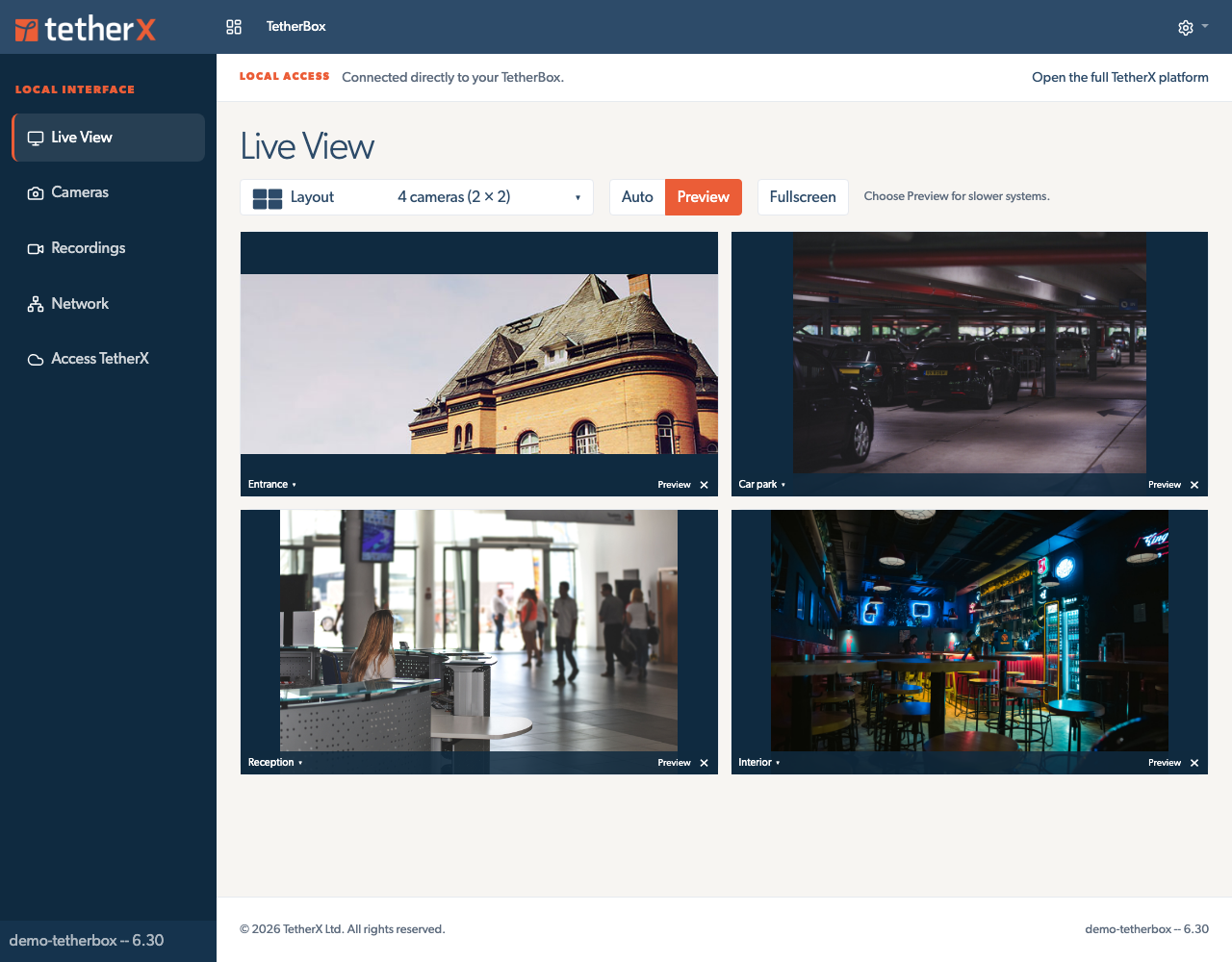Click TetherBox in the top bar

click(x=296, y=27)
